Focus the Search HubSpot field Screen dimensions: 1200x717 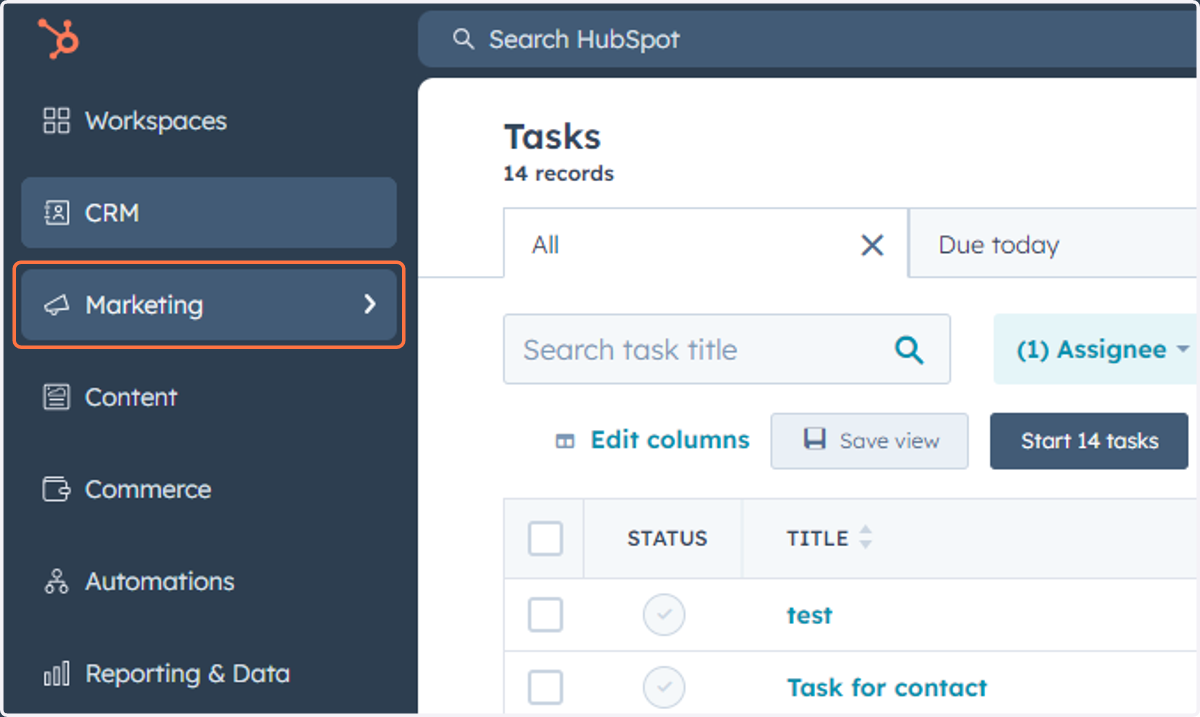[808, 39]
